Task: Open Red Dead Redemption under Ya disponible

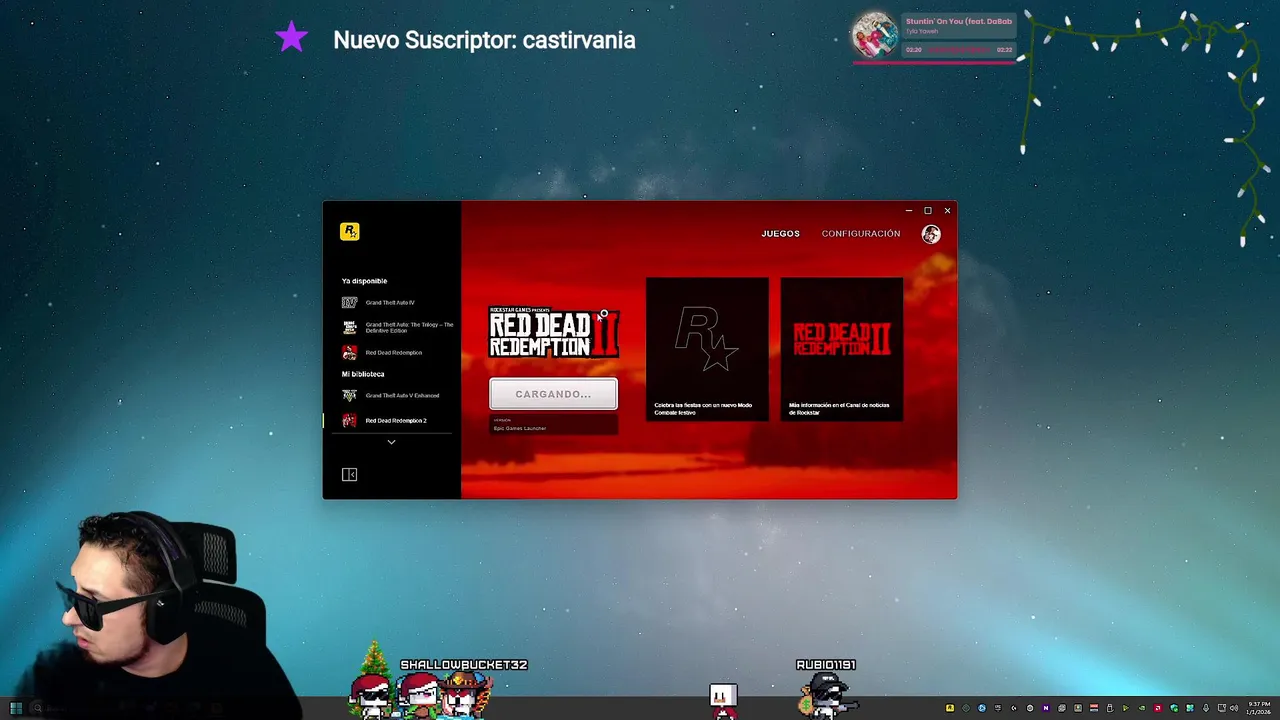Action: [396, 352]
